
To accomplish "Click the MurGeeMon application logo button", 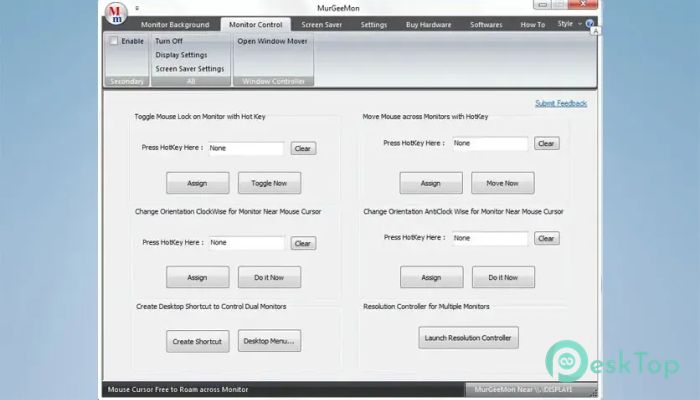I will click(x=116, y=13).
